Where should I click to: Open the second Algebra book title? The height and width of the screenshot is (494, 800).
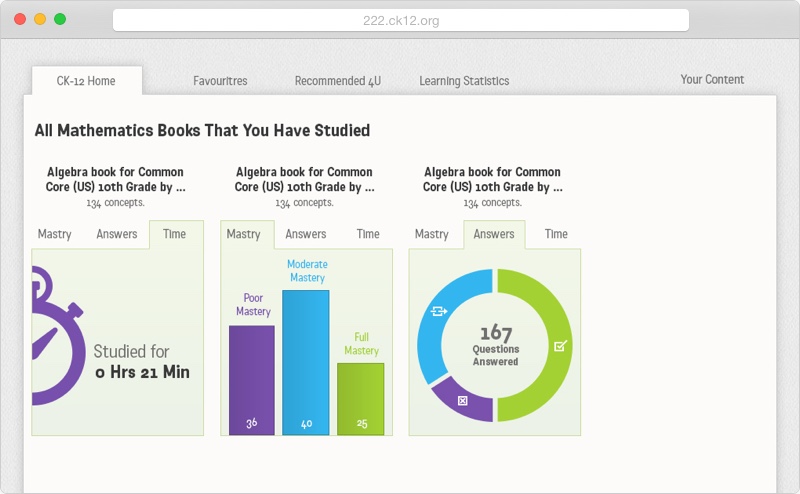(304, 179)
